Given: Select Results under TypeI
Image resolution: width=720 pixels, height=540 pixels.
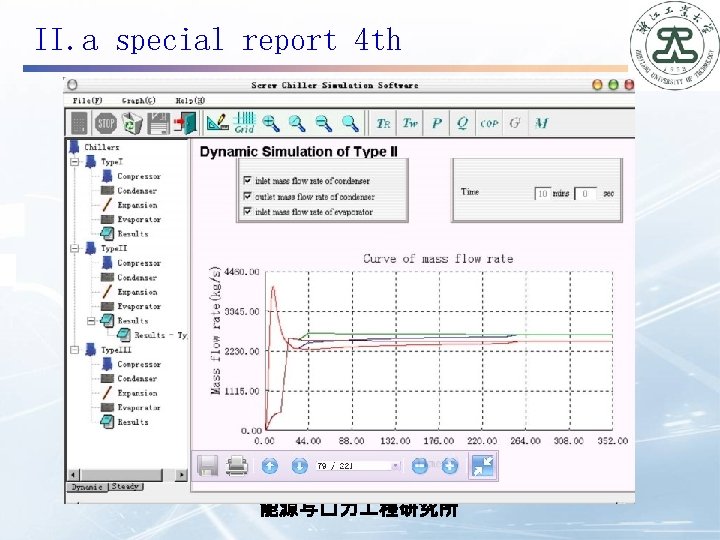Looking at the screenshot, I should (x=133, y=233).
